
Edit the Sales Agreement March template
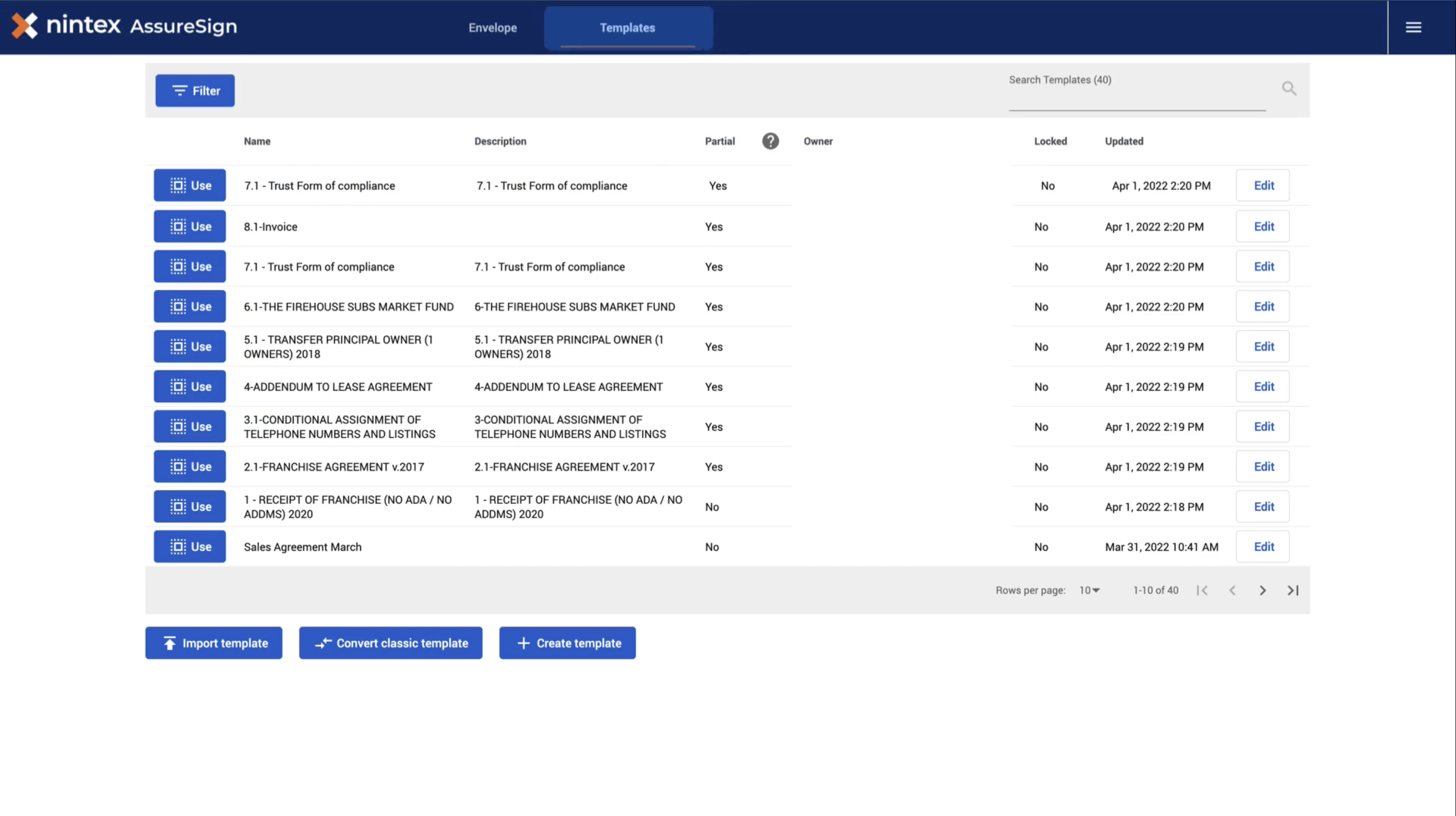(1263, 547)
